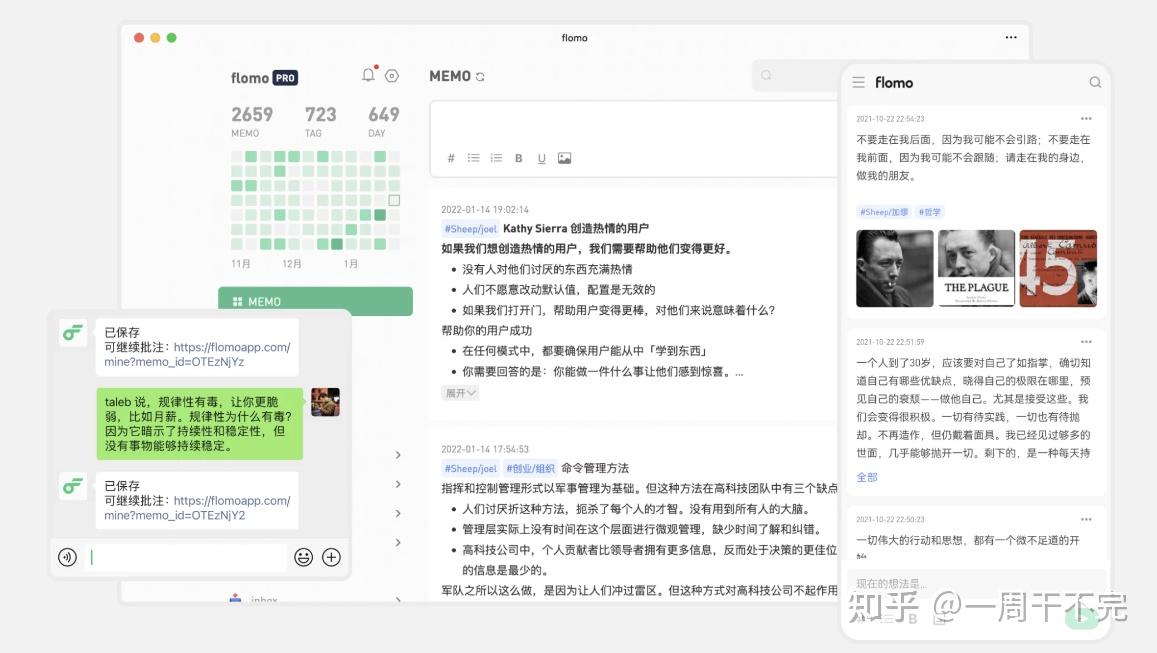Viewport: 1157px width, 653px height.
Task: Open the #Sheep/joel tag on Kathy Sierra memo
Action: pos(470,229)
